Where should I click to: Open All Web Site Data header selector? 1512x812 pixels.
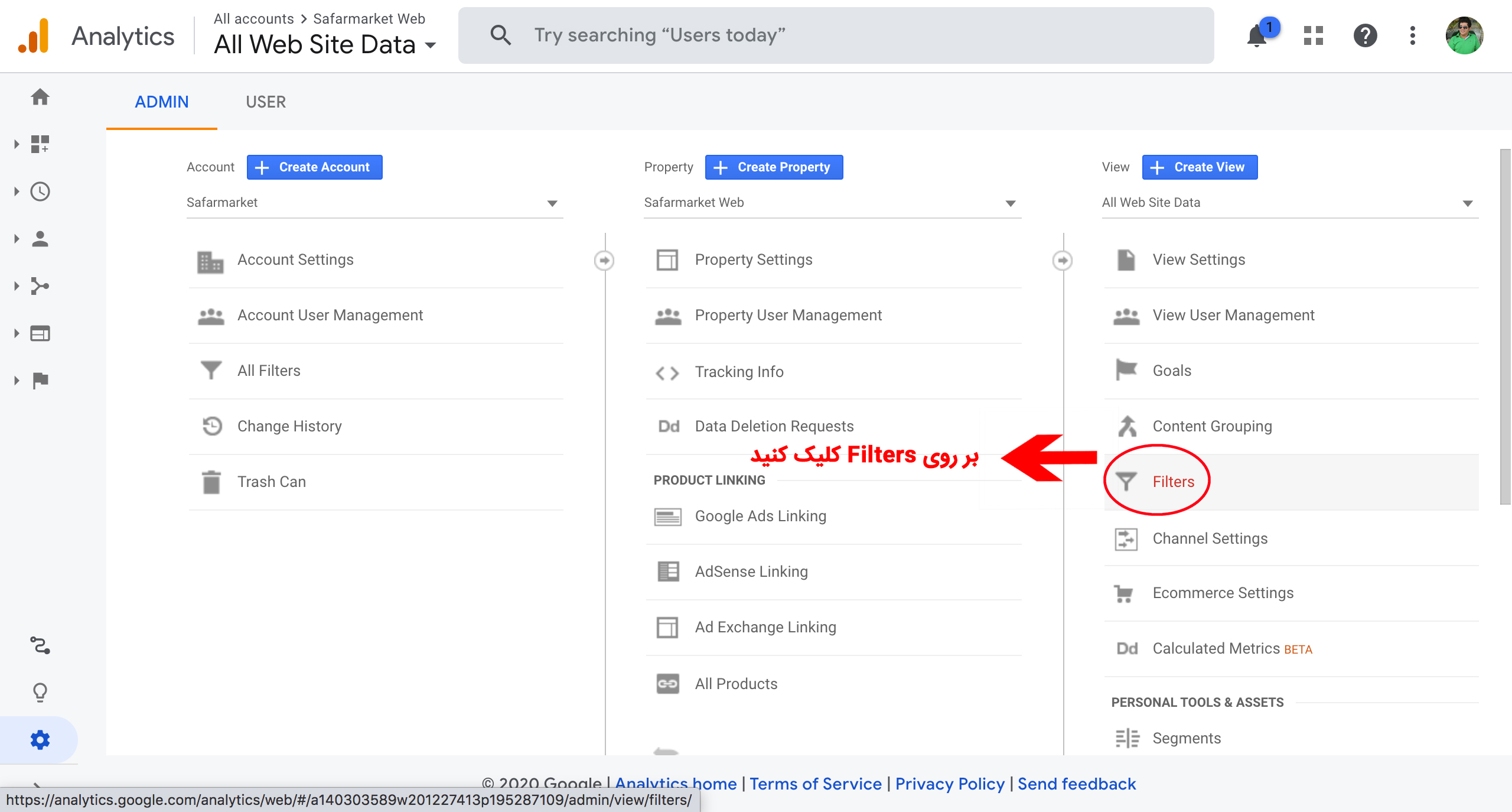click(325, 44)
